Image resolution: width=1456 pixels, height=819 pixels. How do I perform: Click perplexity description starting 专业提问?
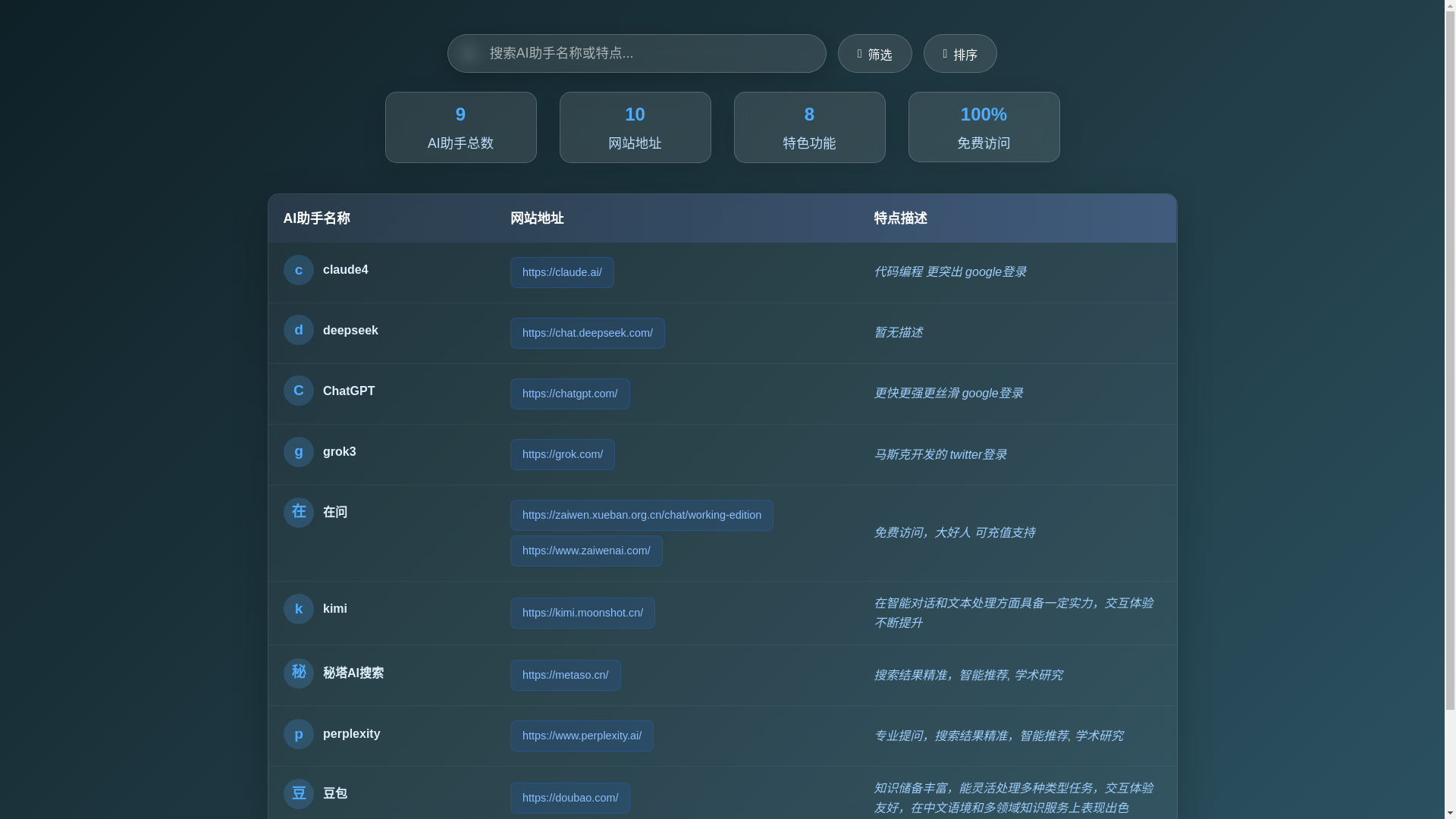coord(999,736)
